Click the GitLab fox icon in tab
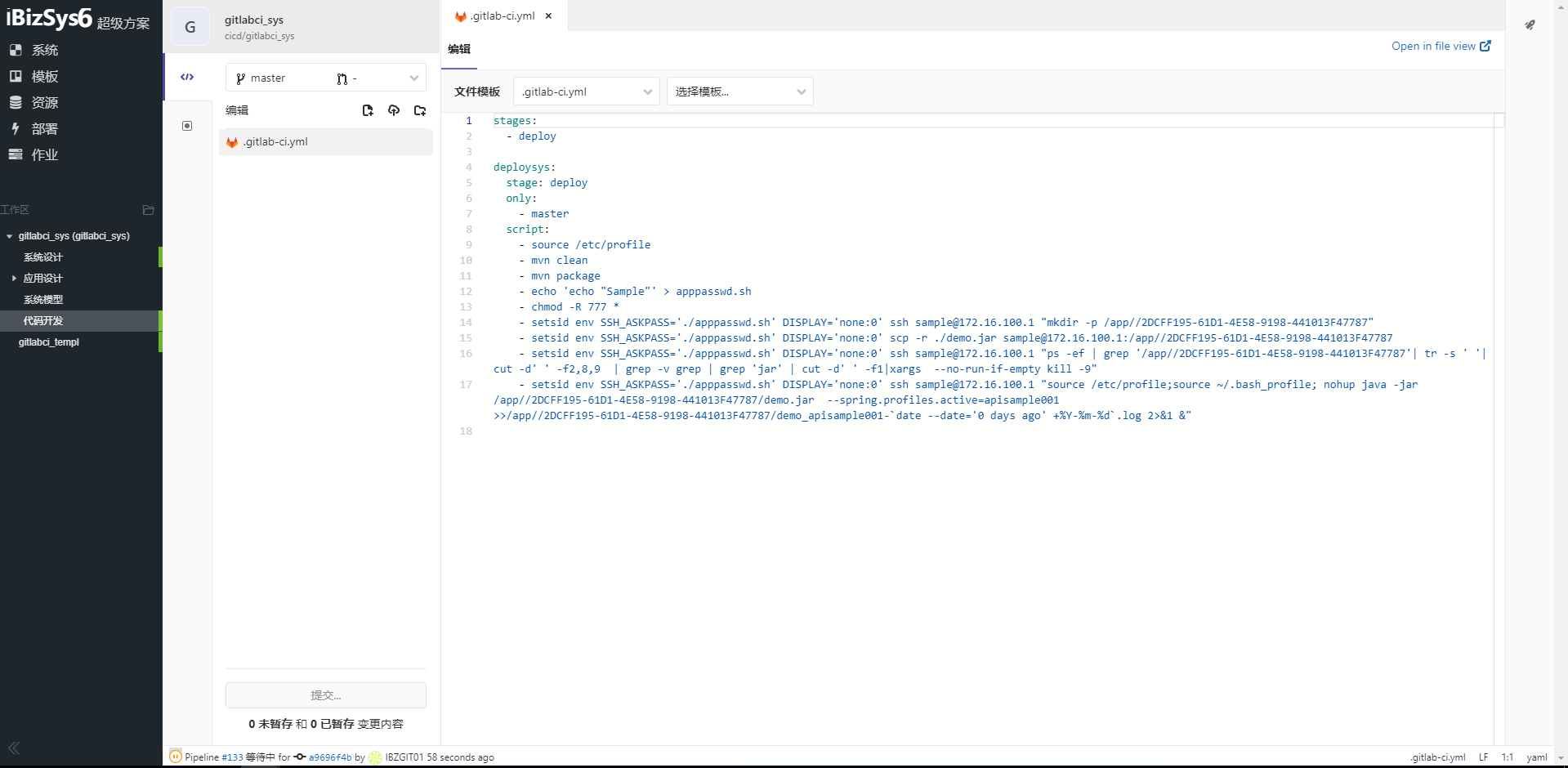The height and width of the screenshot is (768, 1568). [x=460, y=16]
